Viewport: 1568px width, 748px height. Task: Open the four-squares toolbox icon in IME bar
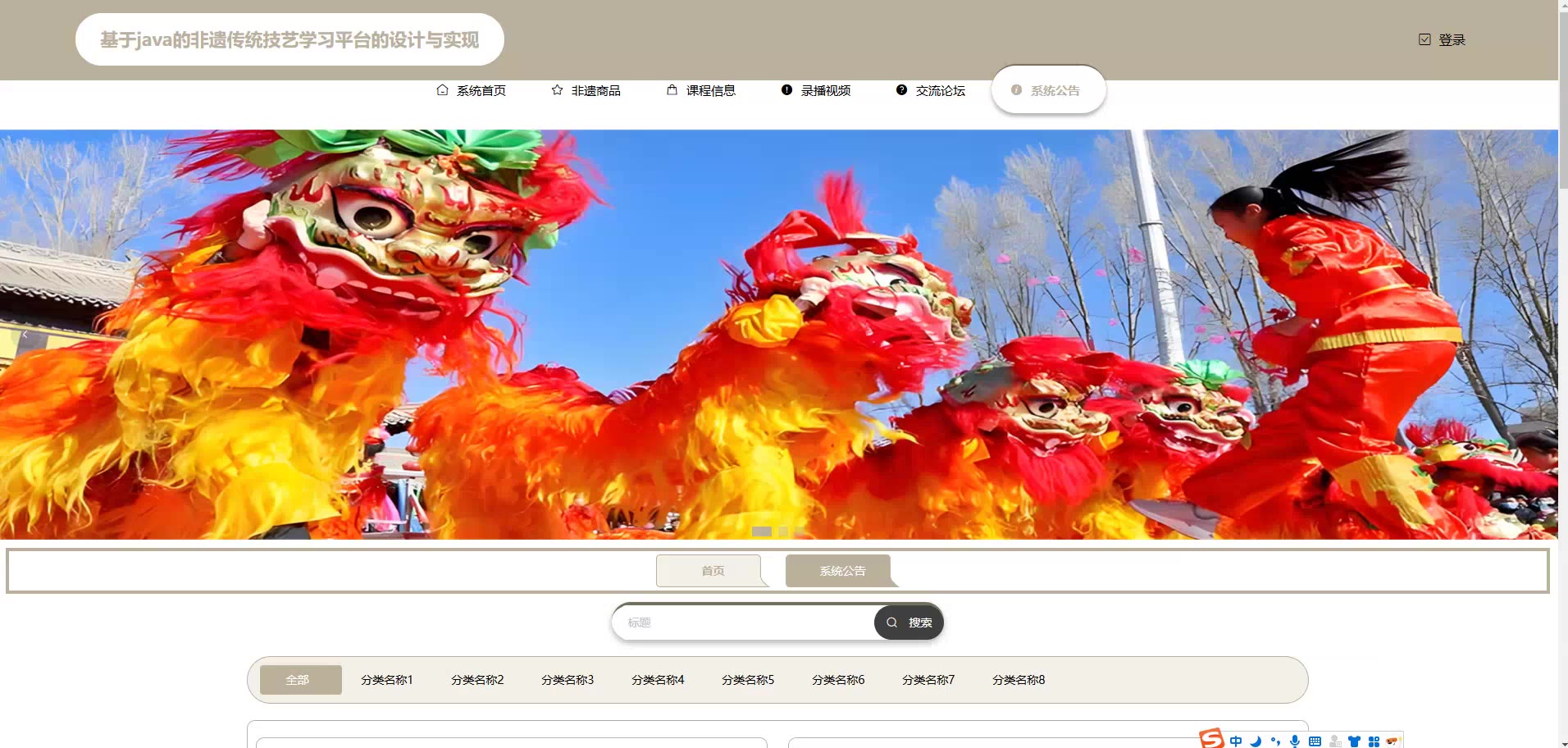click(x=1374, y=741)
